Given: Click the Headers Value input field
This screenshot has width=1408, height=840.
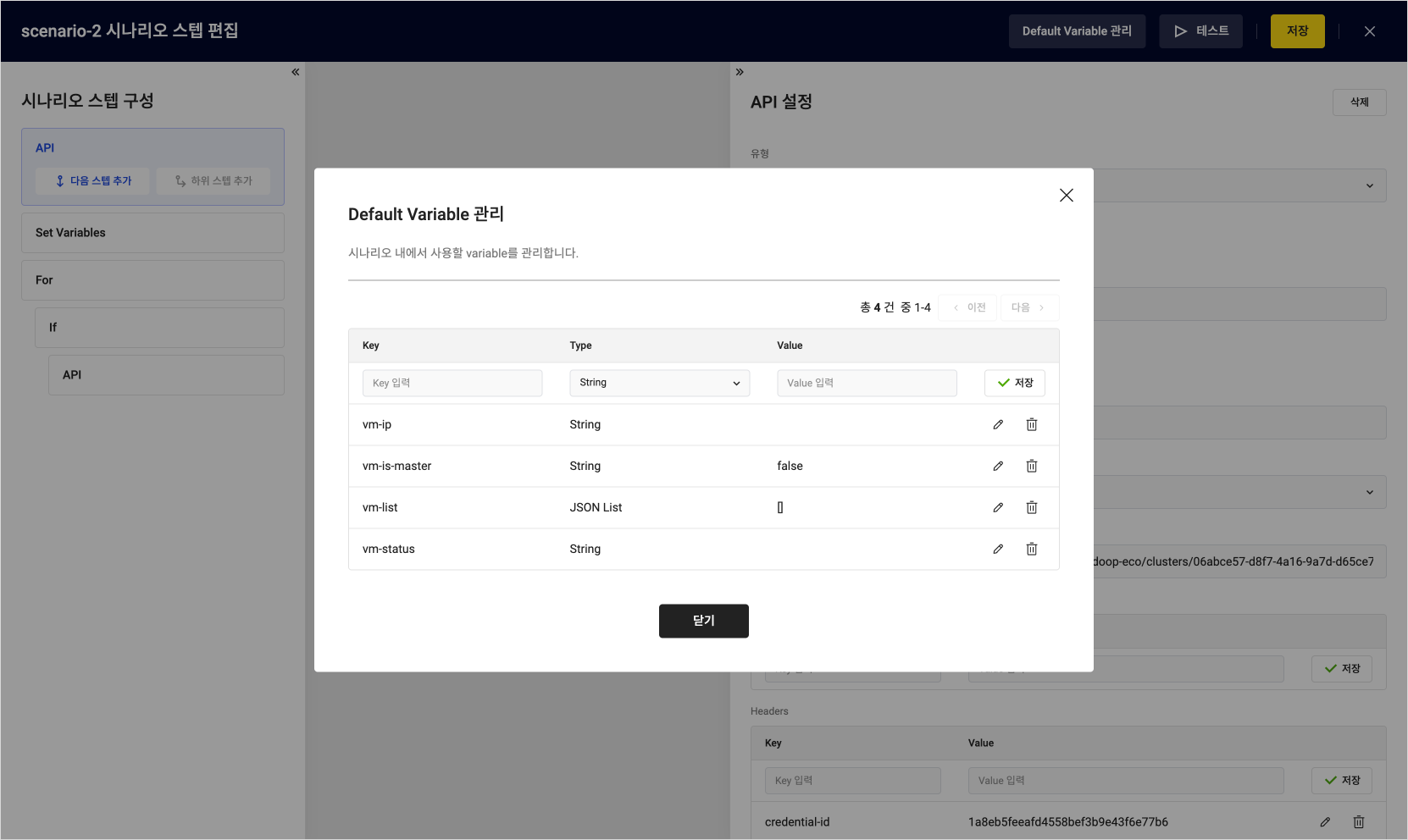Looking at the screenshot, I should 1126,781.
